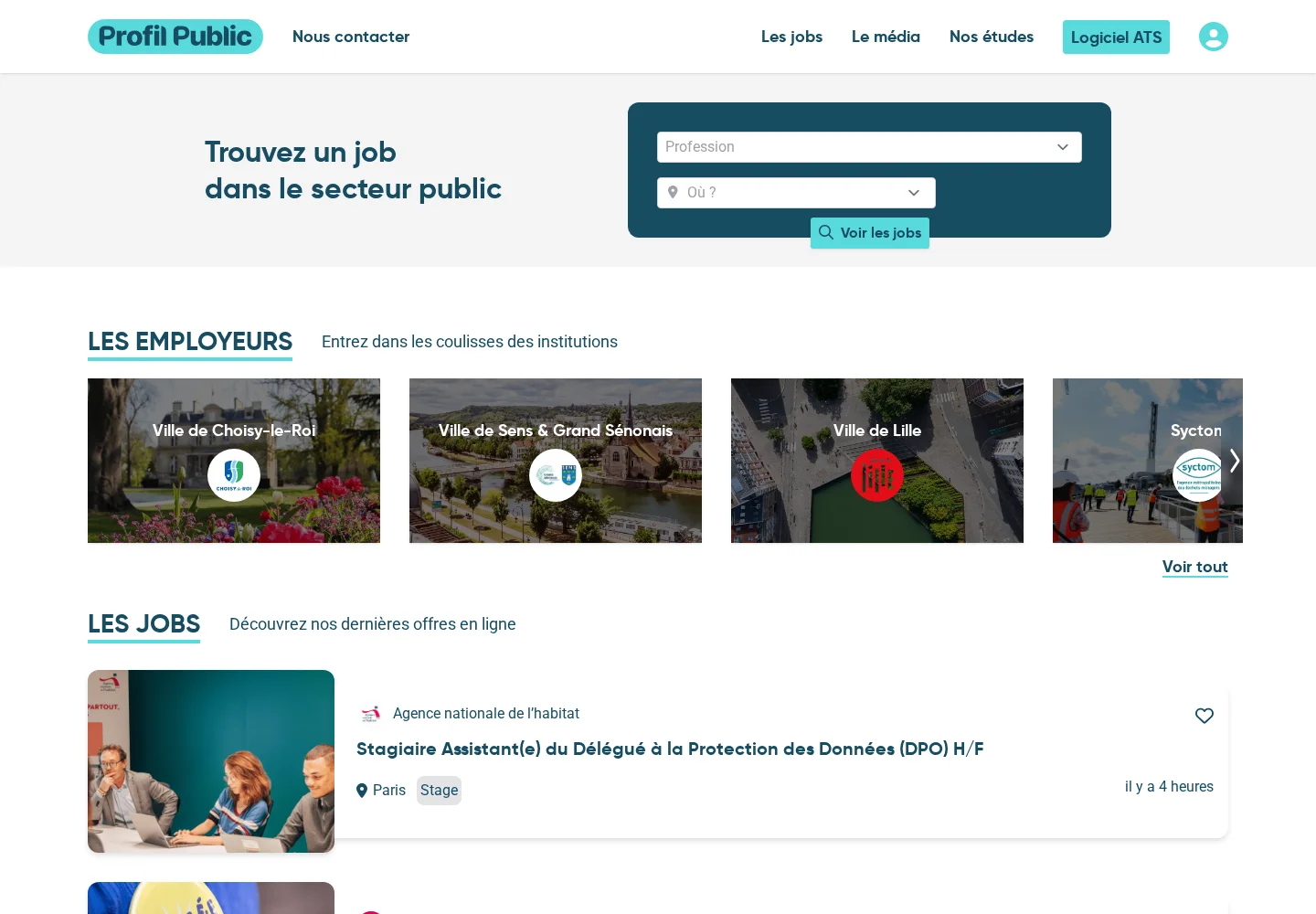The image size is (1316, 914).
Task: Follow the Voir tout employers link
Action: (x=1195, y=567)
